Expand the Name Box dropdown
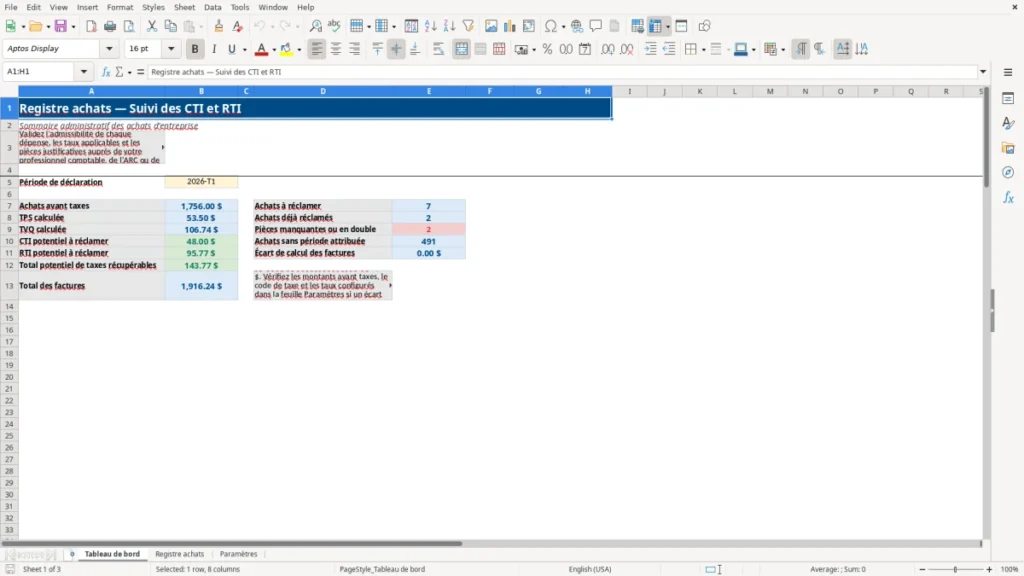 point(84,71)
